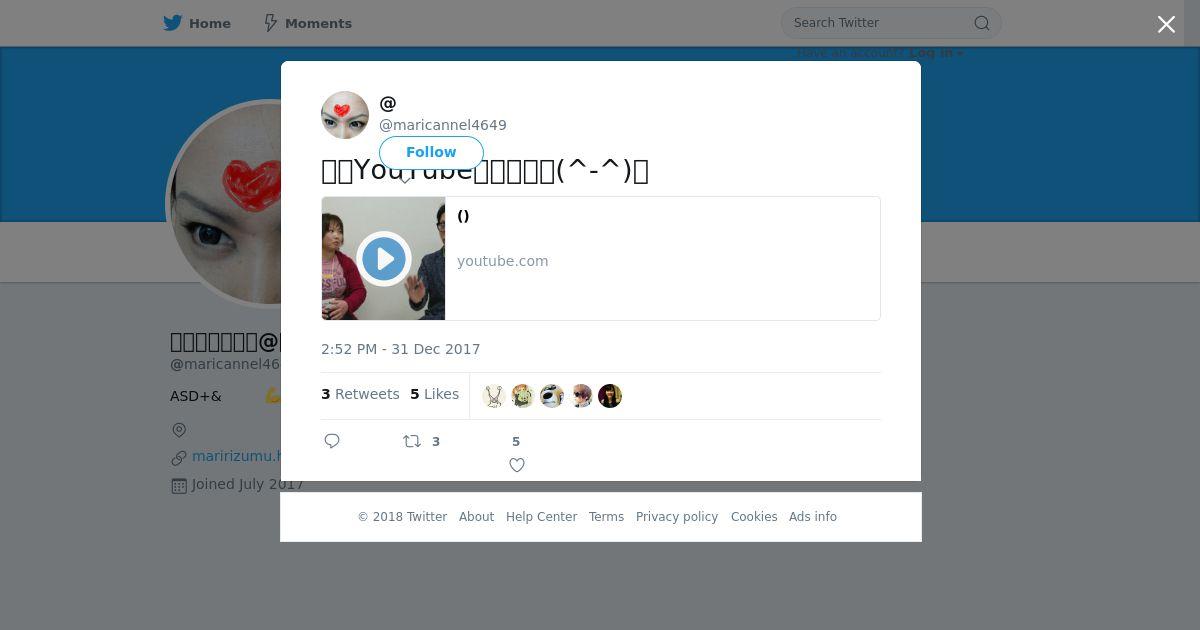Viewport: 1200px width, 630px height.
Task: Open the tweet author's avatar
Action: [345, 115]
